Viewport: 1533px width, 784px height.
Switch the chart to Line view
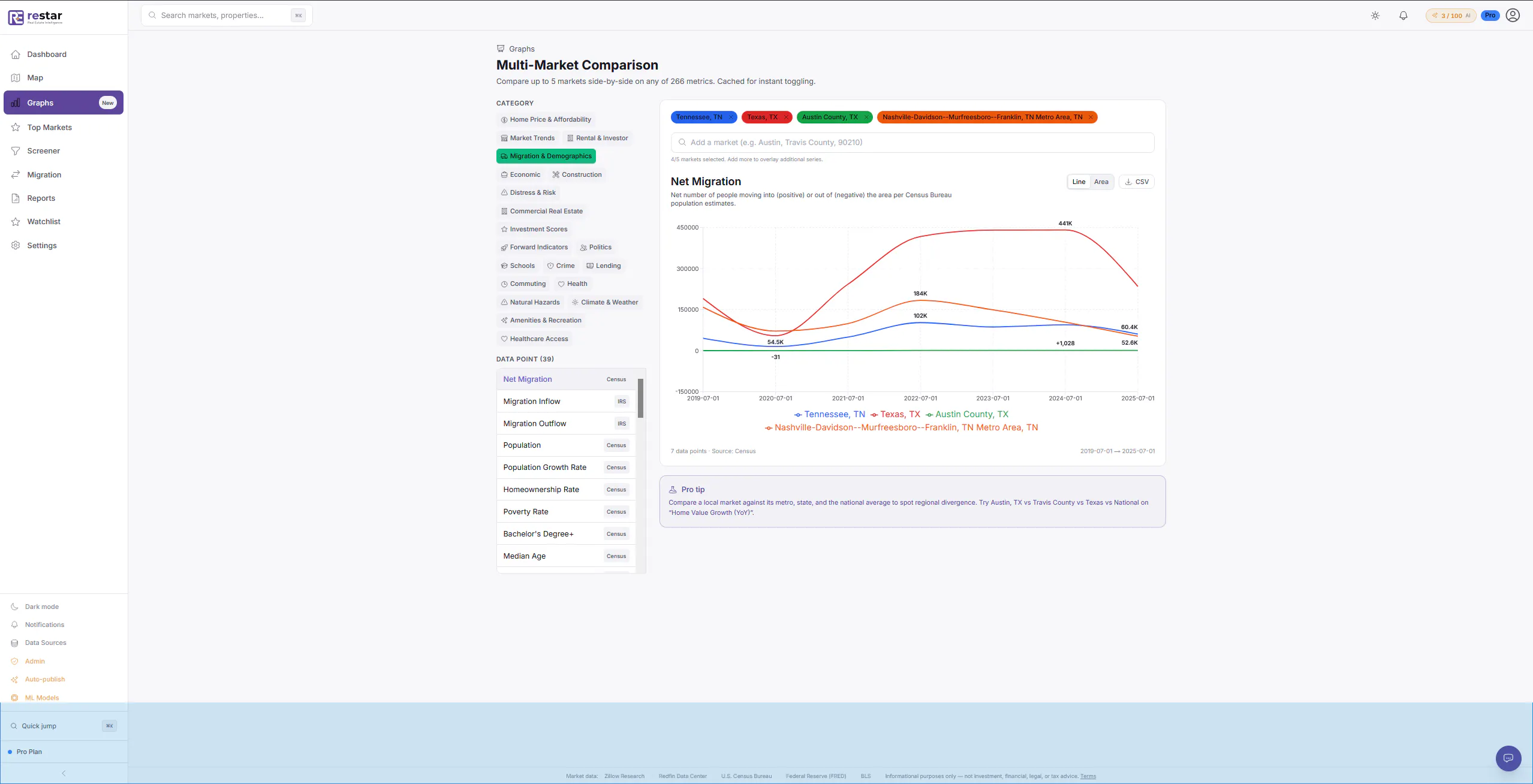[1079, 182]
